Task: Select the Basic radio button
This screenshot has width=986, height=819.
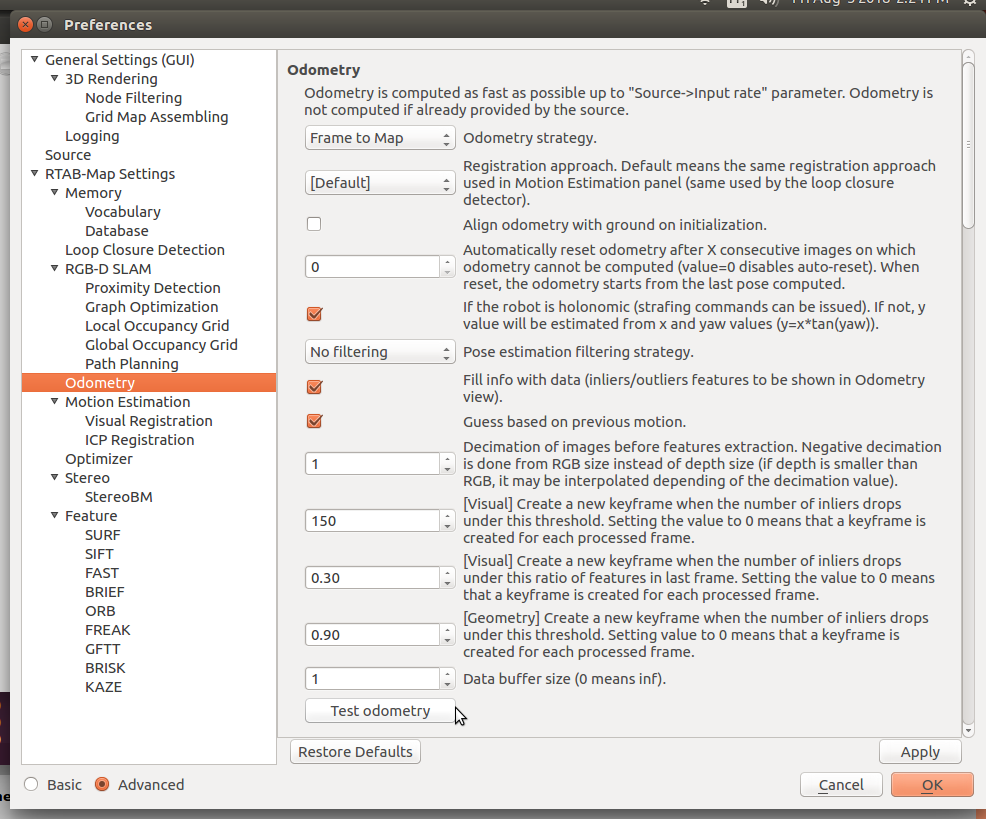Action: click(x=32, y=785)
